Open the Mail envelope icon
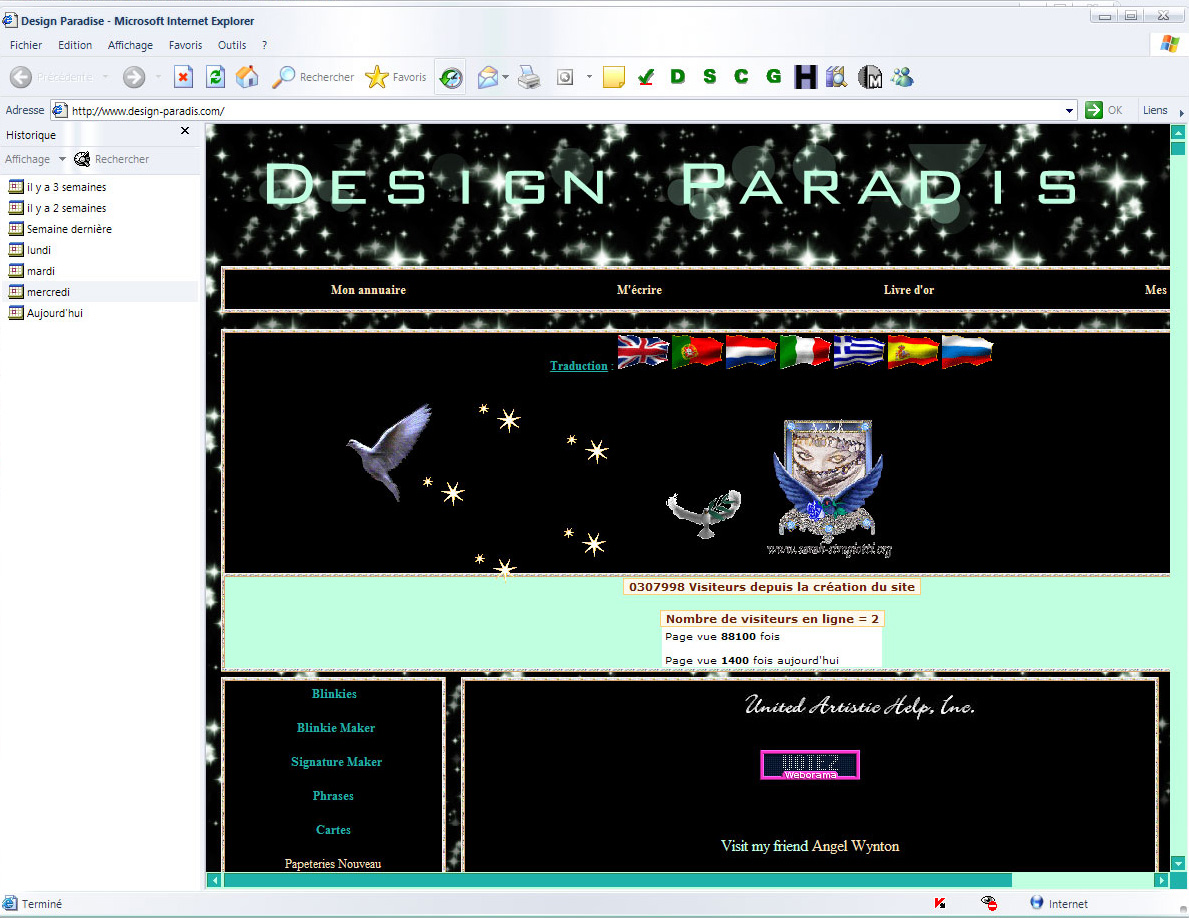The height and width of the screenshot is (918, 1189). point(488,77)
